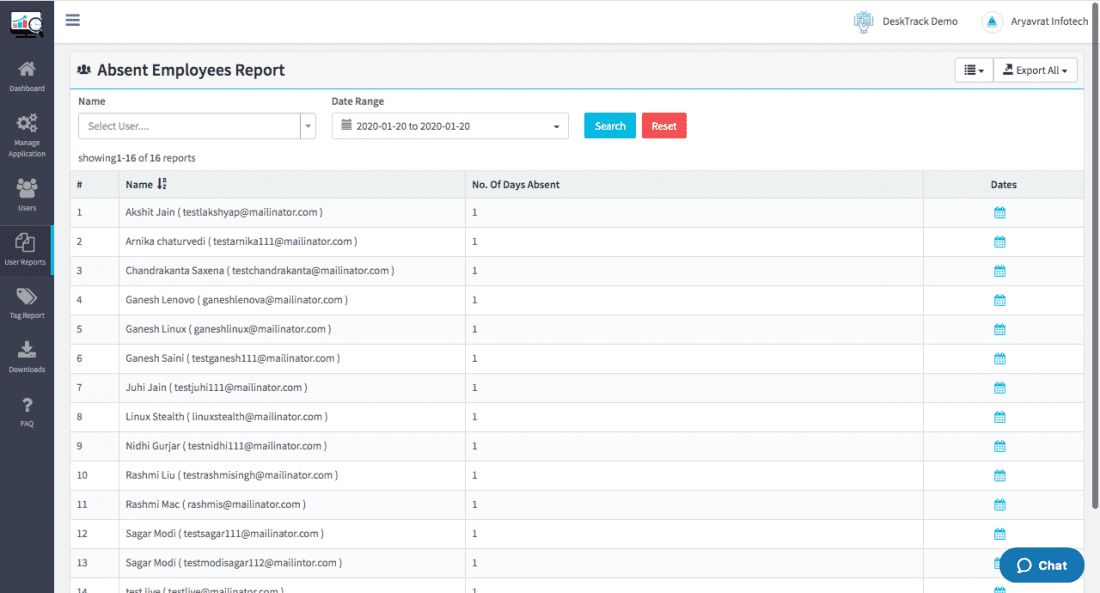Open the calendar icon for Akshit Jain
The width and height of the screenshot is (1100, 593).
[x=999, y=212]
